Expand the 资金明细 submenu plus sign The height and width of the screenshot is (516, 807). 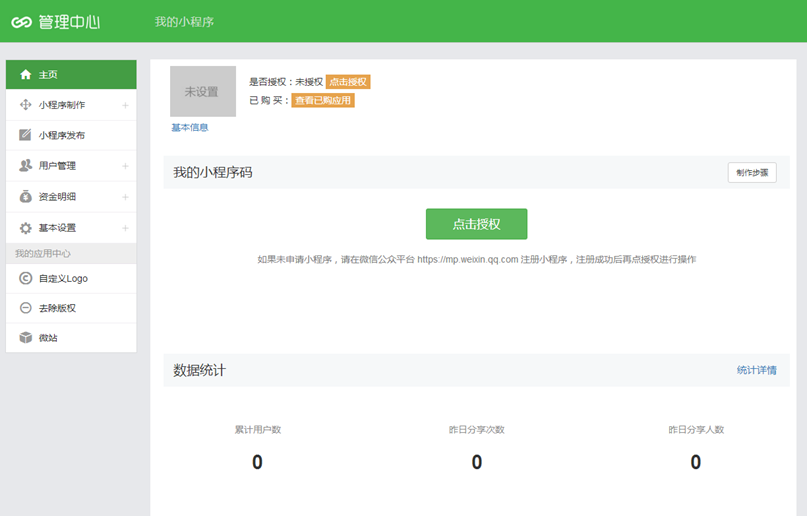point(125,197)
